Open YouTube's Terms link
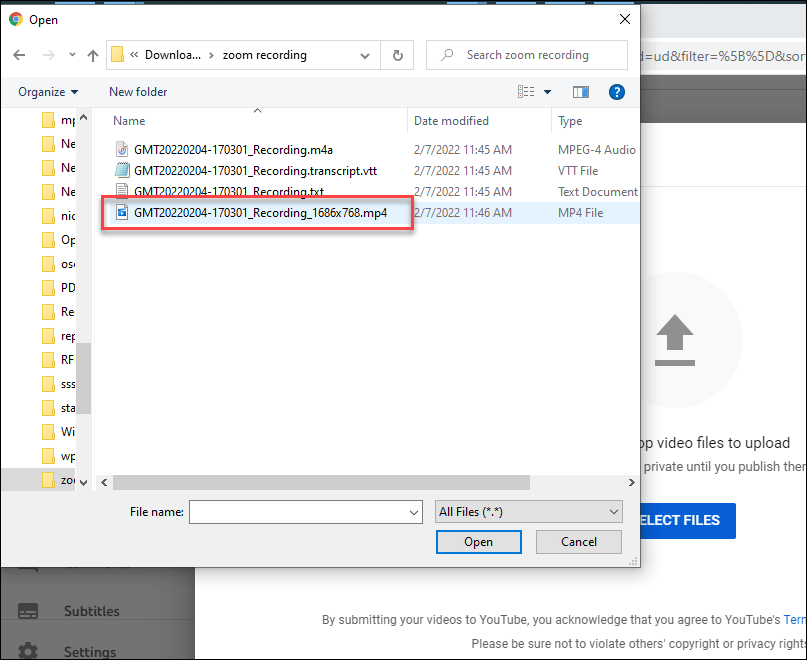This screenshot has width=807, height=660. pos(795,620)
